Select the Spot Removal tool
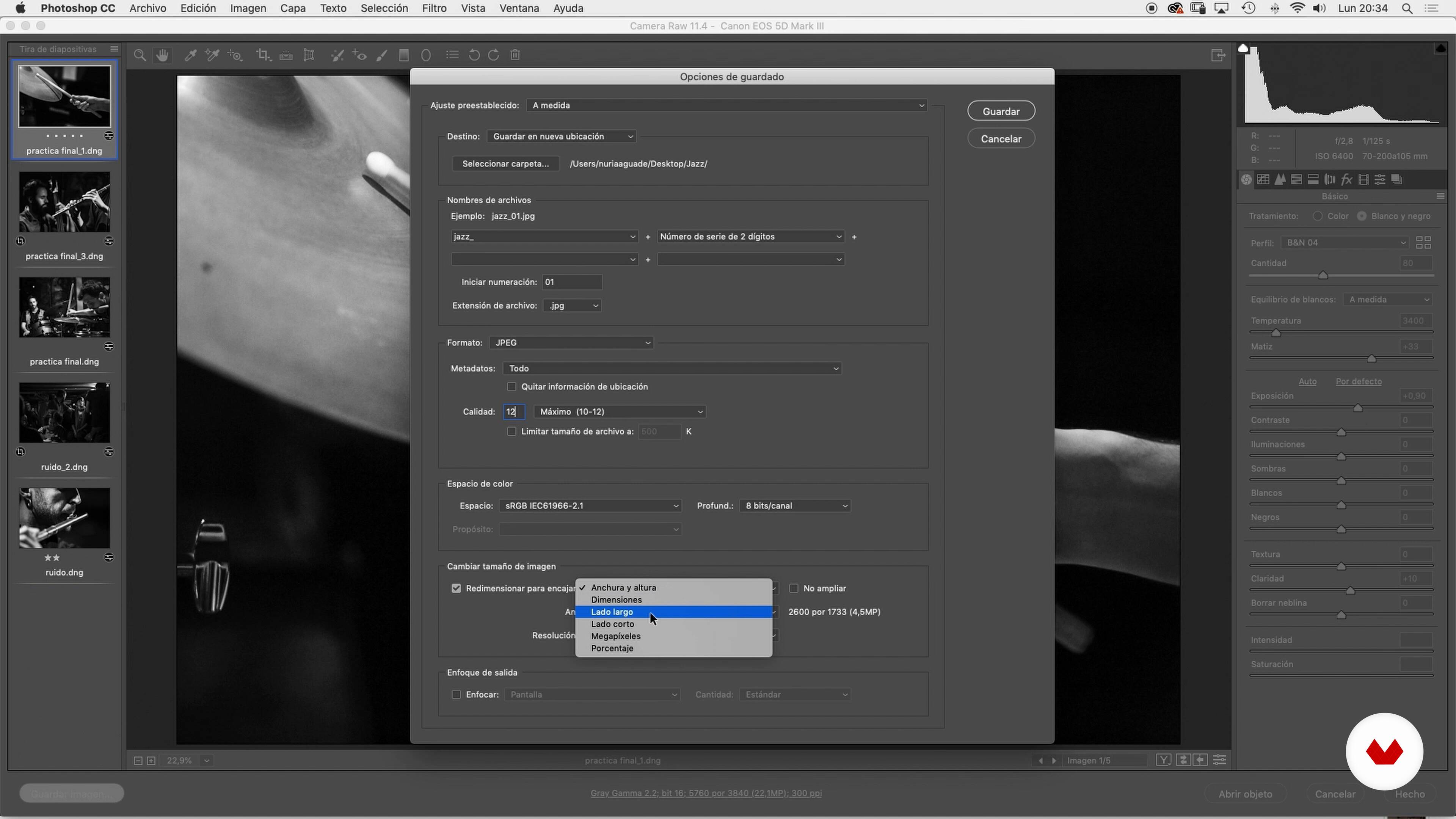 [x=337, y=55]
